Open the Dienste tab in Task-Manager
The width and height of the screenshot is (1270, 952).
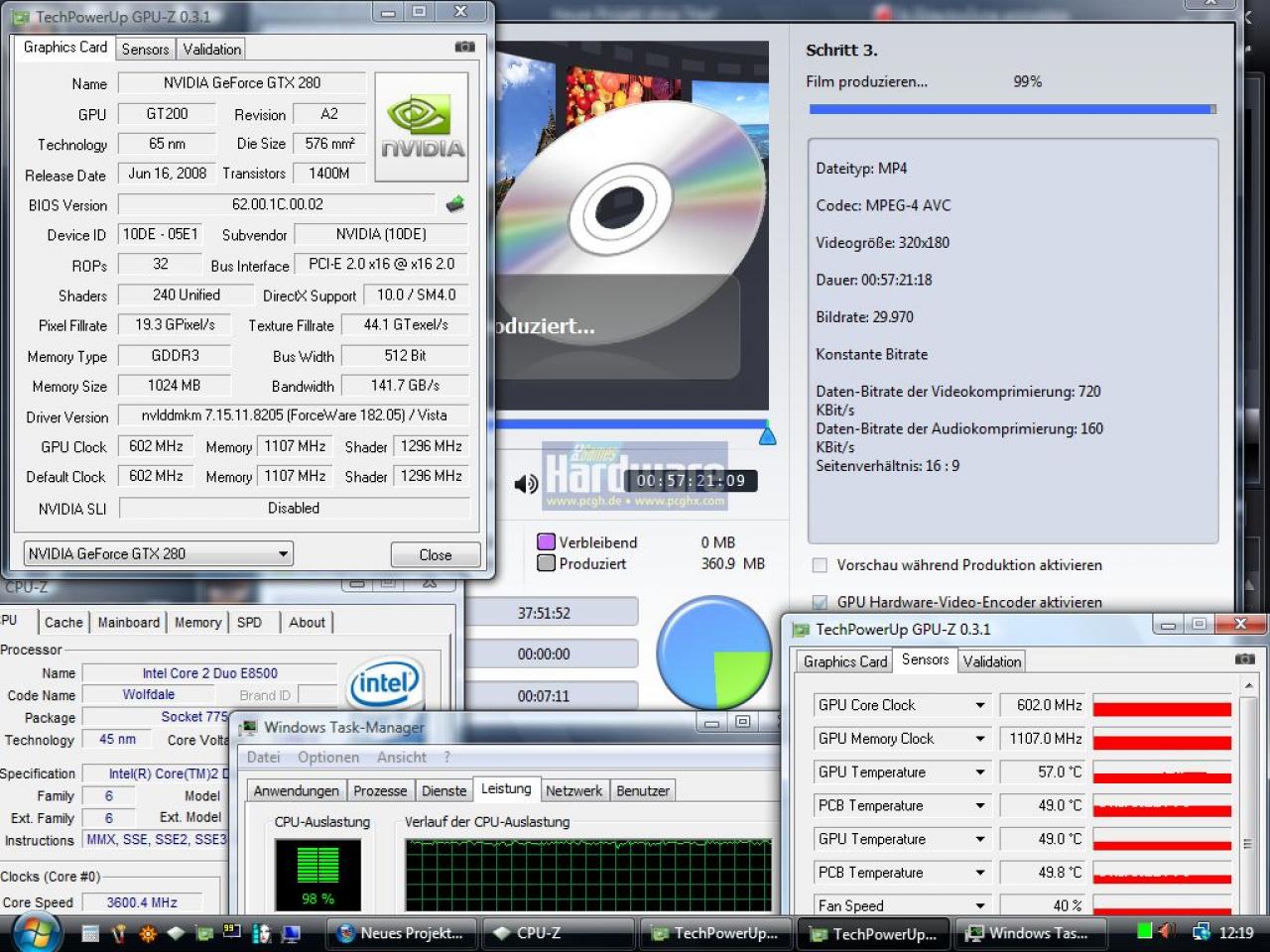444,790
